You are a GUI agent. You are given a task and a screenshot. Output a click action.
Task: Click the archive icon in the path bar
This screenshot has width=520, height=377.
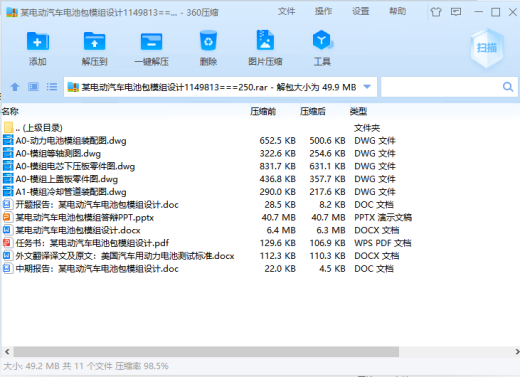coord(73,87)
